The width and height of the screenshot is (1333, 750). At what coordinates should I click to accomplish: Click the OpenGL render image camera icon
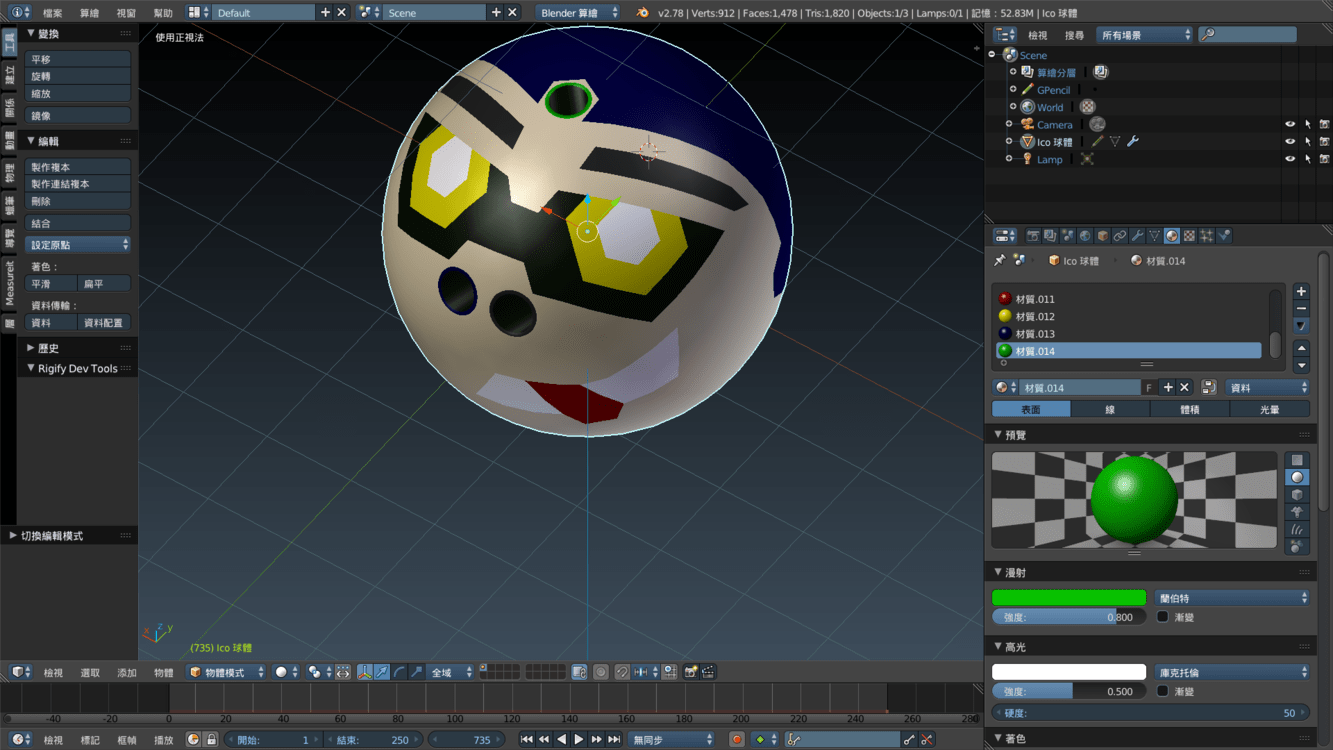690,672
